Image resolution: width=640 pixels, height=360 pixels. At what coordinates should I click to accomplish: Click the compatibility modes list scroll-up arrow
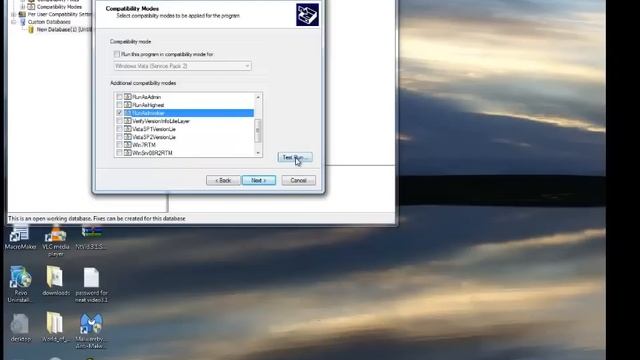(x=258, y=97)
